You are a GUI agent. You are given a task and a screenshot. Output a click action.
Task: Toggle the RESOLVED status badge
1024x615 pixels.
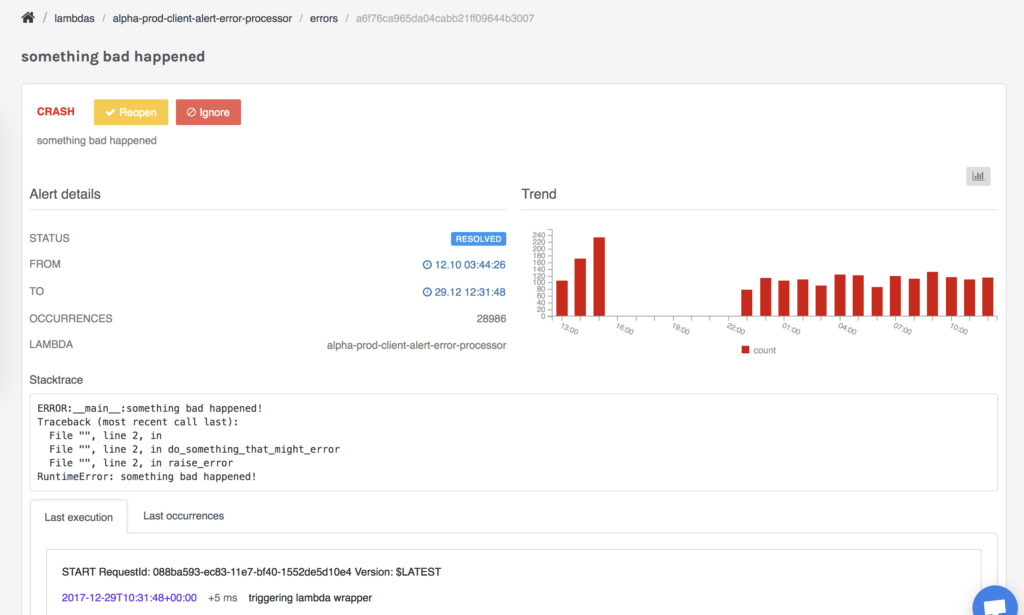pos(478,238)
